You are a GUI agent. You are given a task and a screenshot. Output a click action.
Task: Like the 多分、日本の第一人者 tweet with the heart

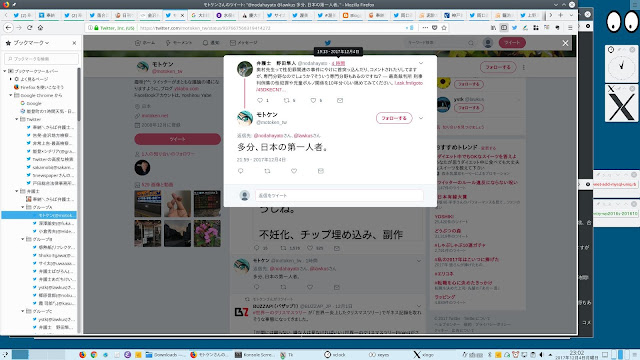pos(294,171)
